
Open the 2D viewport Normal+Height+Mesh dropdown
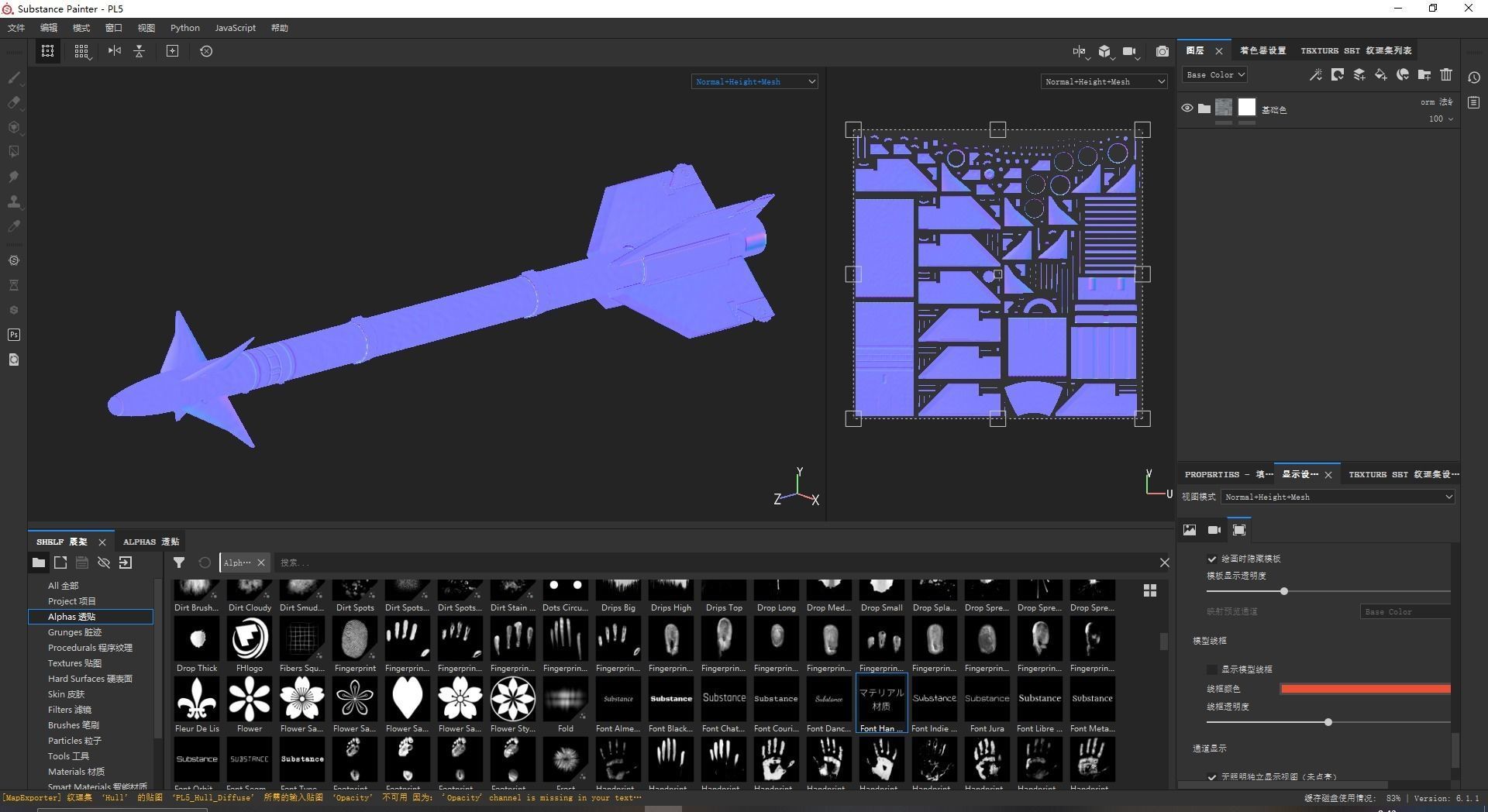click(x=1104, y=81)
